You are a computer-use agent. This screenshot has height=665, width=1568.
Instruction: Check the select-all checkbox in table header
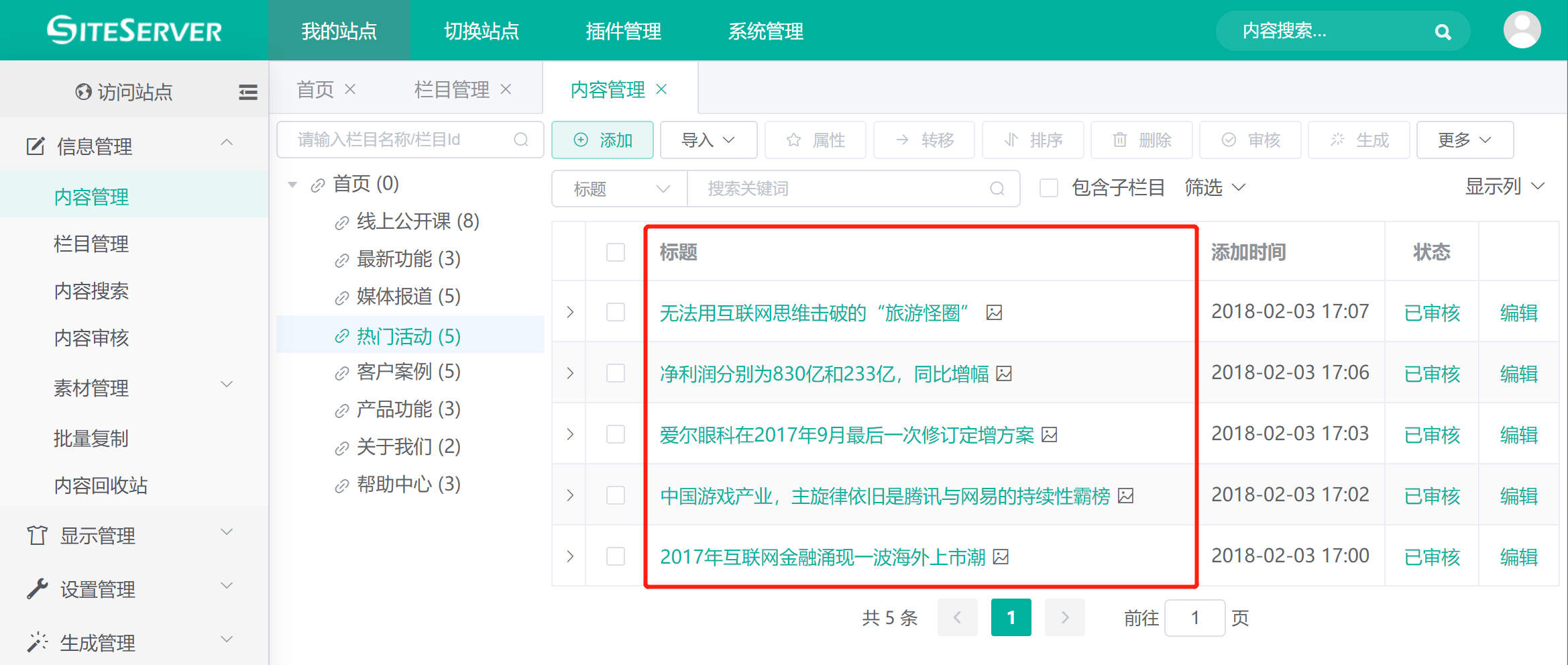point(615,252)
